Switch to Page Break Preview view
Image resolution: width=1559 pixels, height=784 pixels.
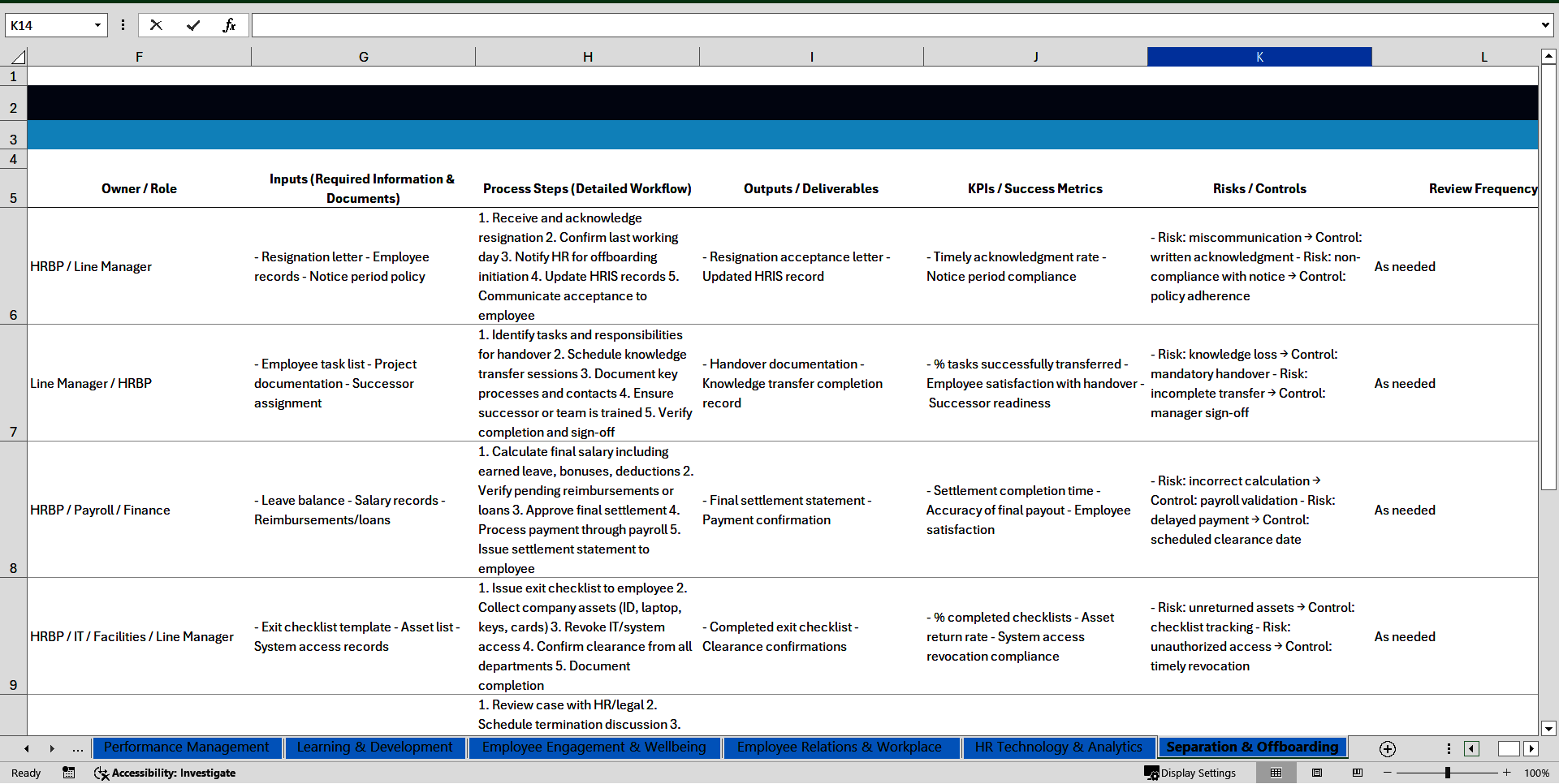tap(1358, 773)
